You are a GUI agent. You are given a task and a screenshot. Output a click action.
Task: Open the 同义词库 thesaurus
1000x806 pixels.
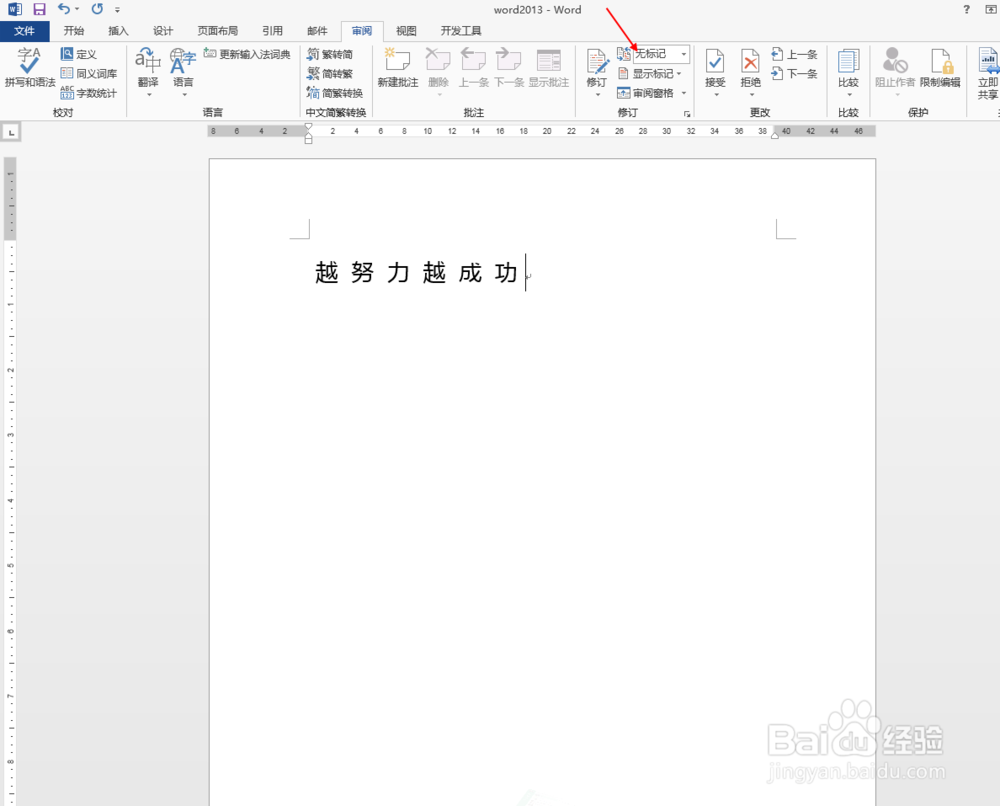[x=89, y=73]
